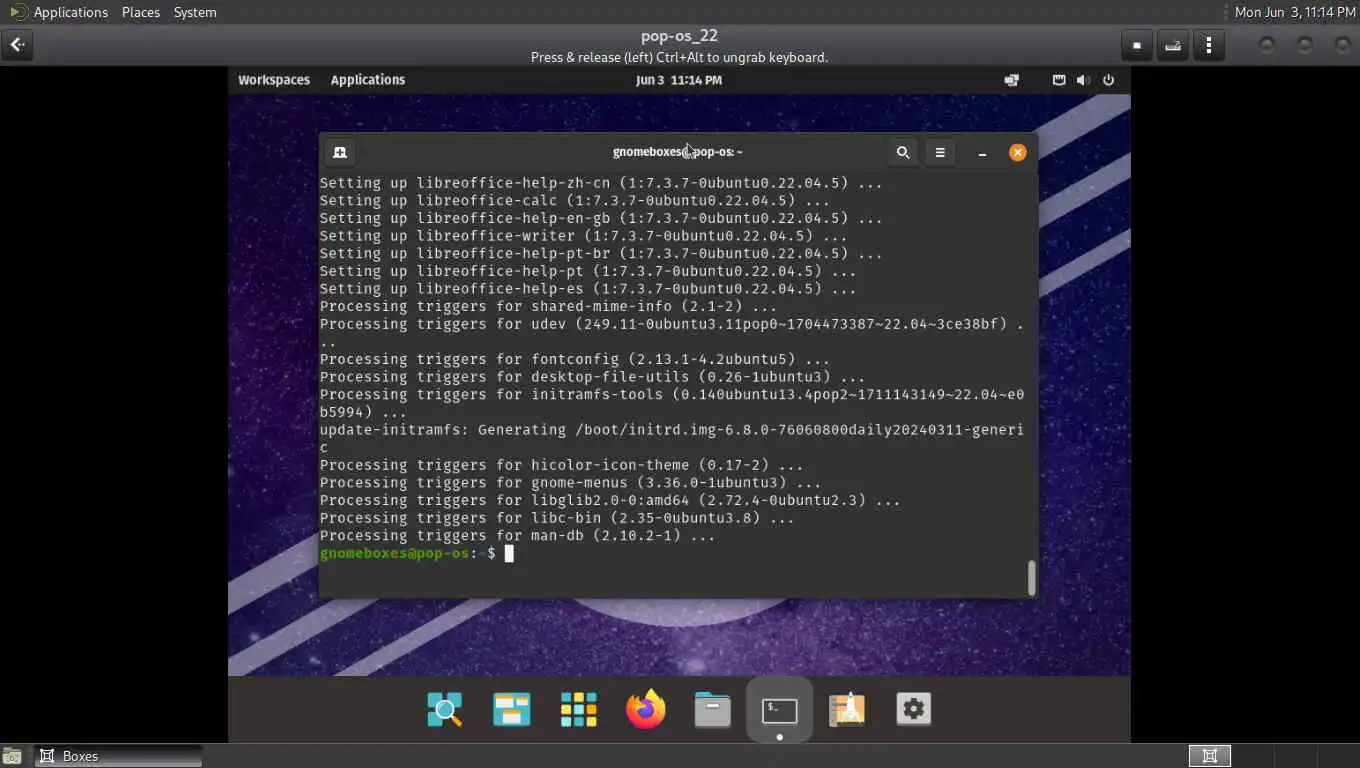This screenshot has height=768, width=1360.
Task: Launch Firefox from the dock
Action: pyautogui.click(x=645, y=710)
